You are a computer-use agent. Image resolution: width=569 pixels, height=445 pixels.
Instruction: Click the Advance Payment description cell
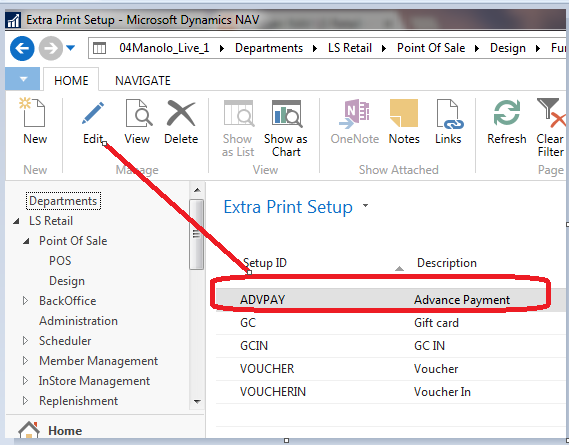[x=462, y=299]
